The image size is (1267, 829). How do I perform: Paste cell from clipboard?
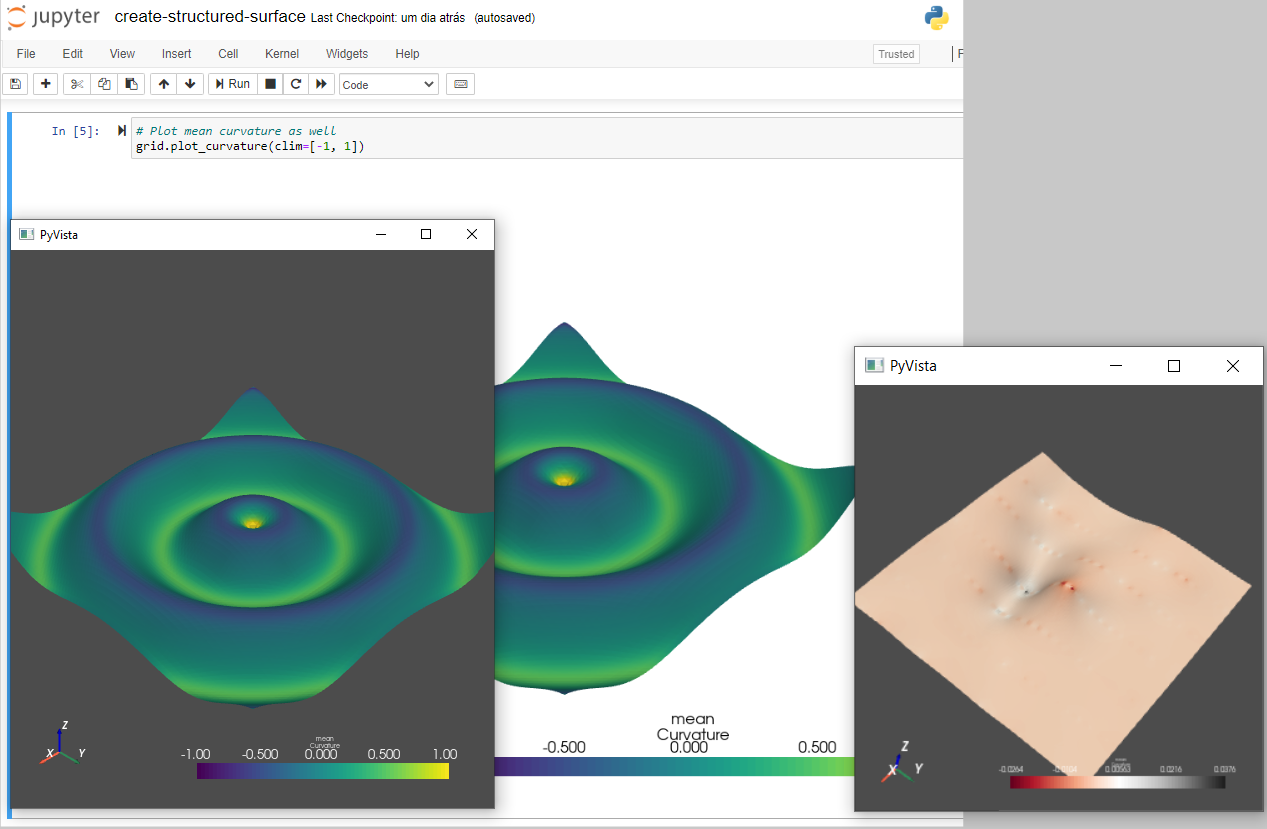131,83
